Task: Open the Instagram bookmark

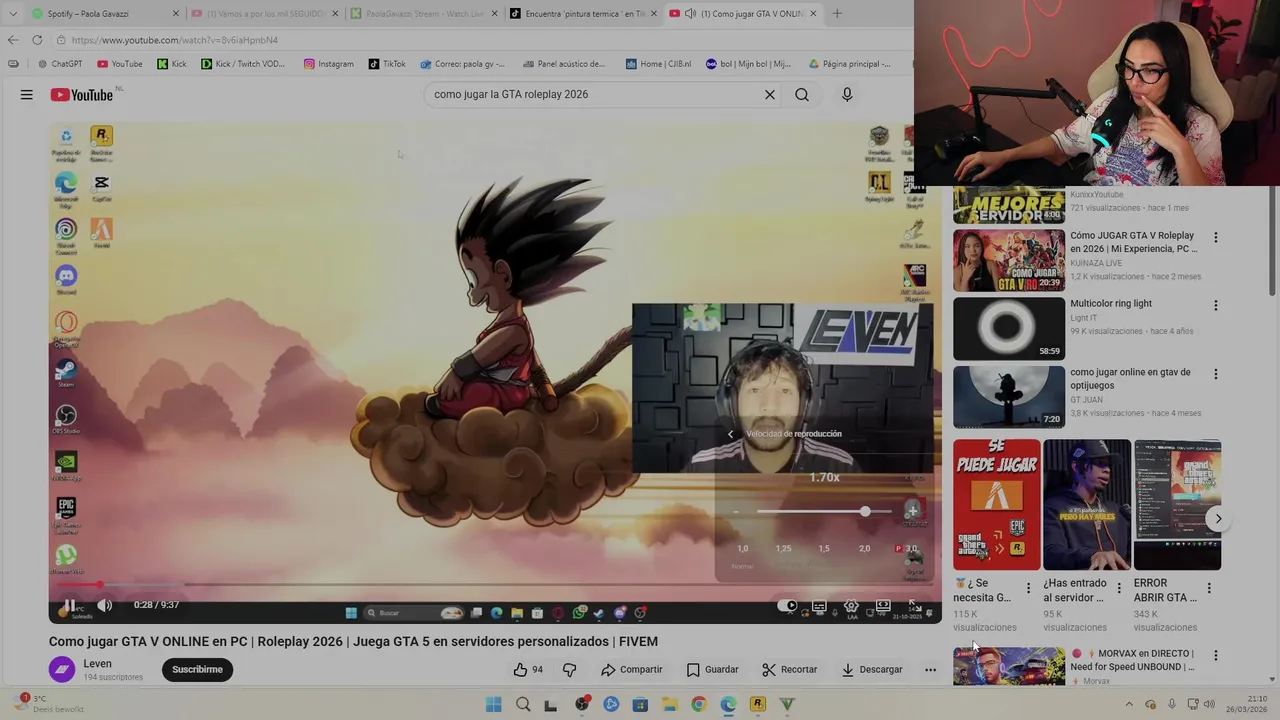Action: click(x=328, y=64)
